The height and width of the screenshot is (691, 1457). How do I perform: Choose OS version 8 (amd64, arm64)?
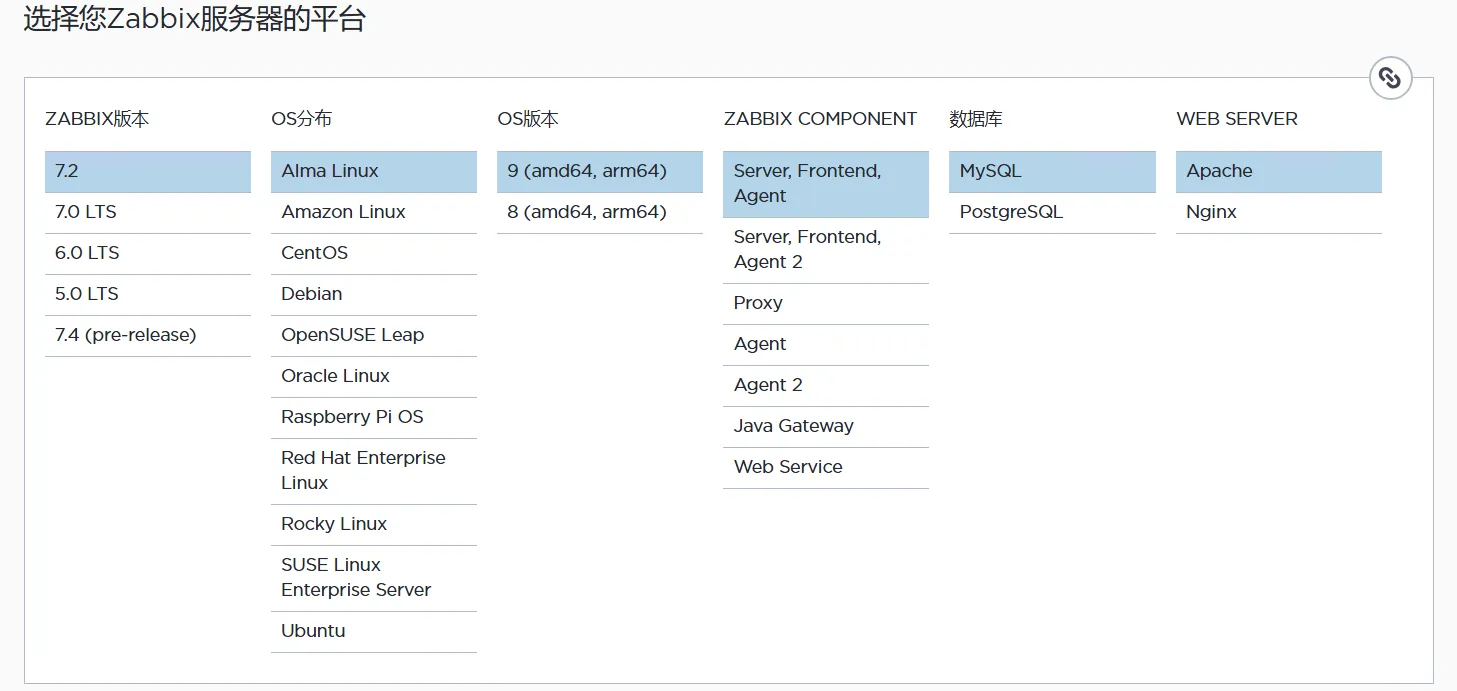(600, 212)
